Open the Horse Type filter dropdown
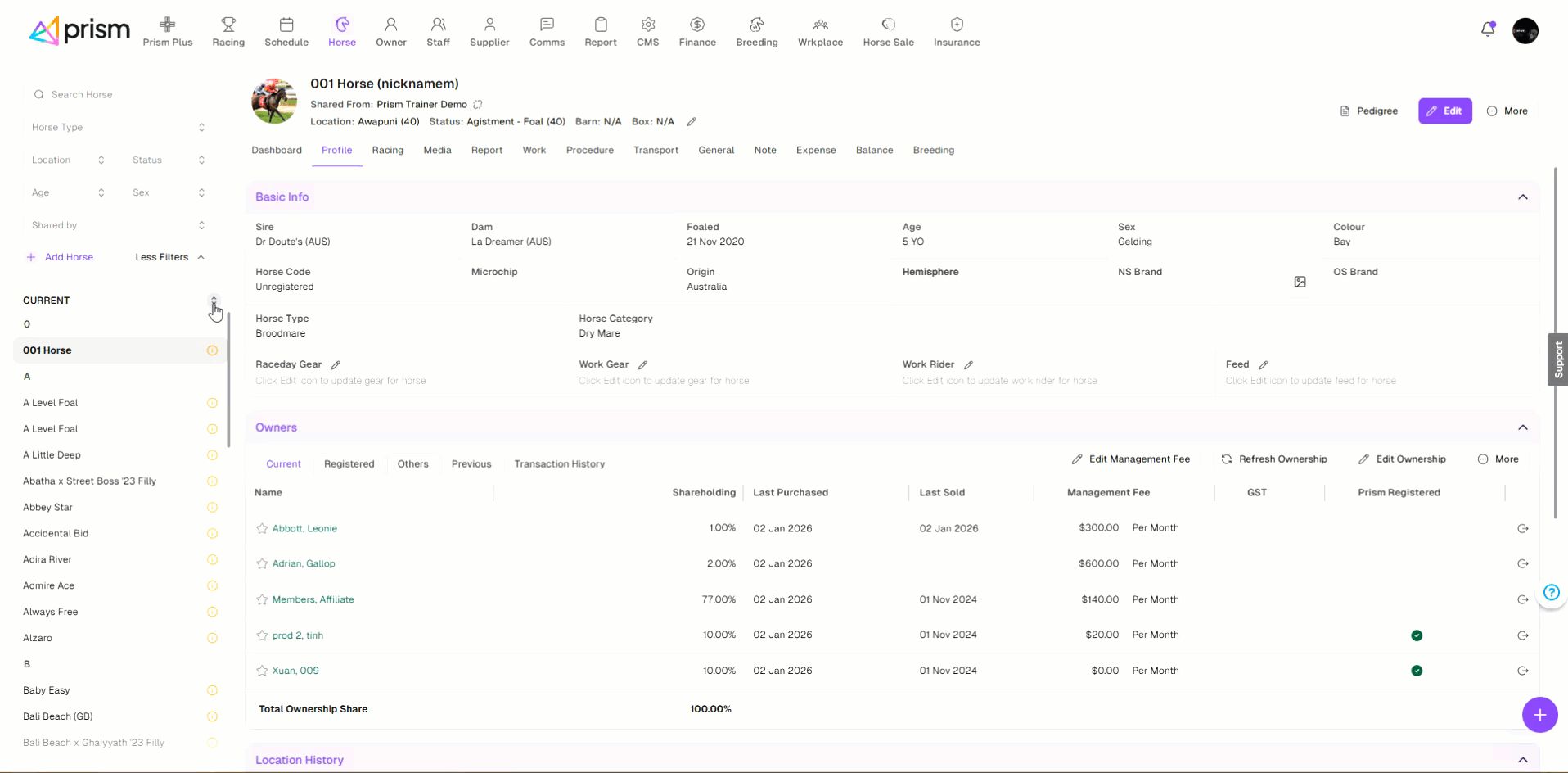1568x773 pixels. click(x=118, y=128)
